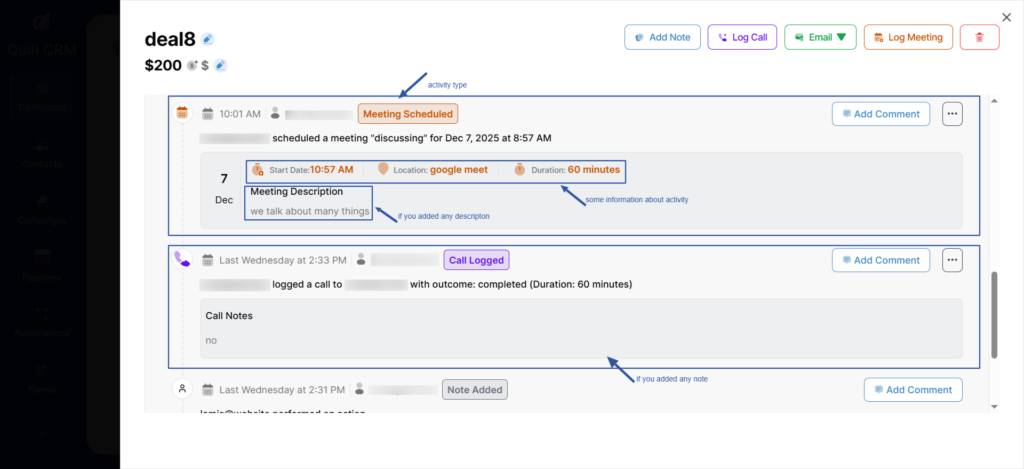Add Comment on the Meeting Scheduled activity
Screen dimensions: 1024x469
pos(880,114)
